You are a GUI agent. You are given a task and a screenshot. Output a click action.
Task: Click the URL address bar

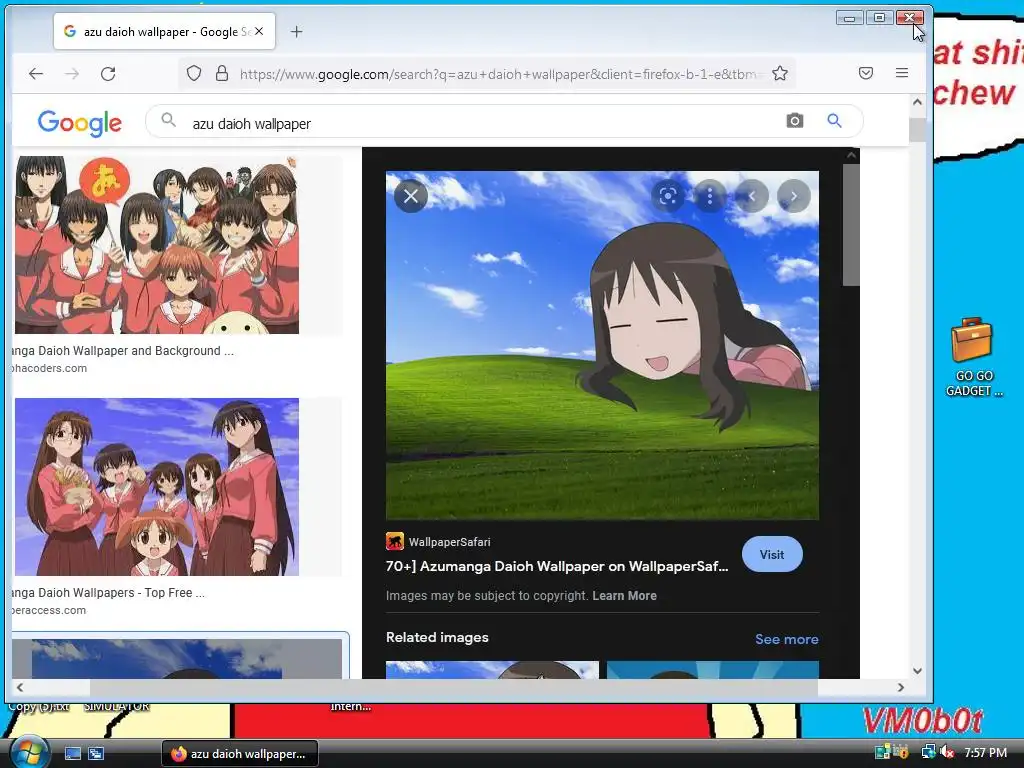500,74
